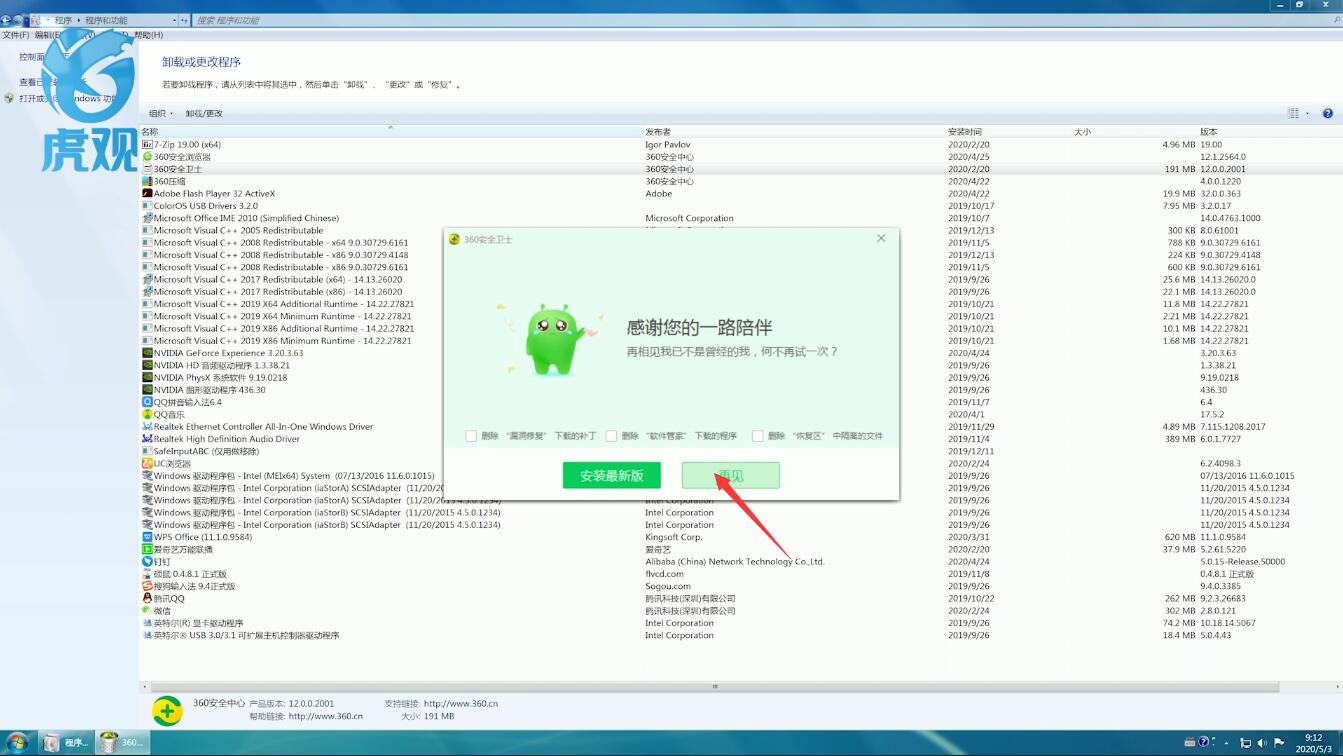
Task: Check 删除“漏洞修复”下载的补丁 box
Action: click(x=471, y=436)
